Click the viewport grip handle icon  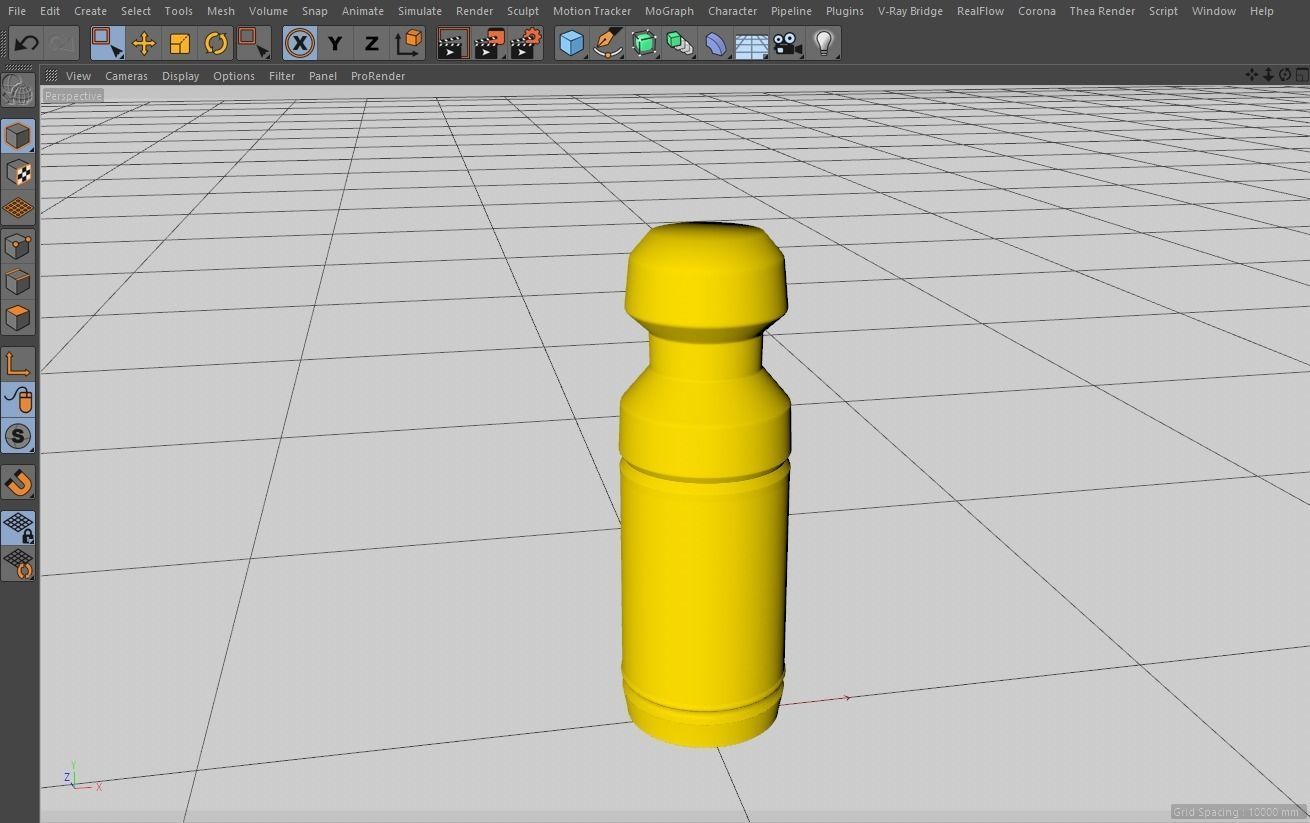tap(50, 76)
